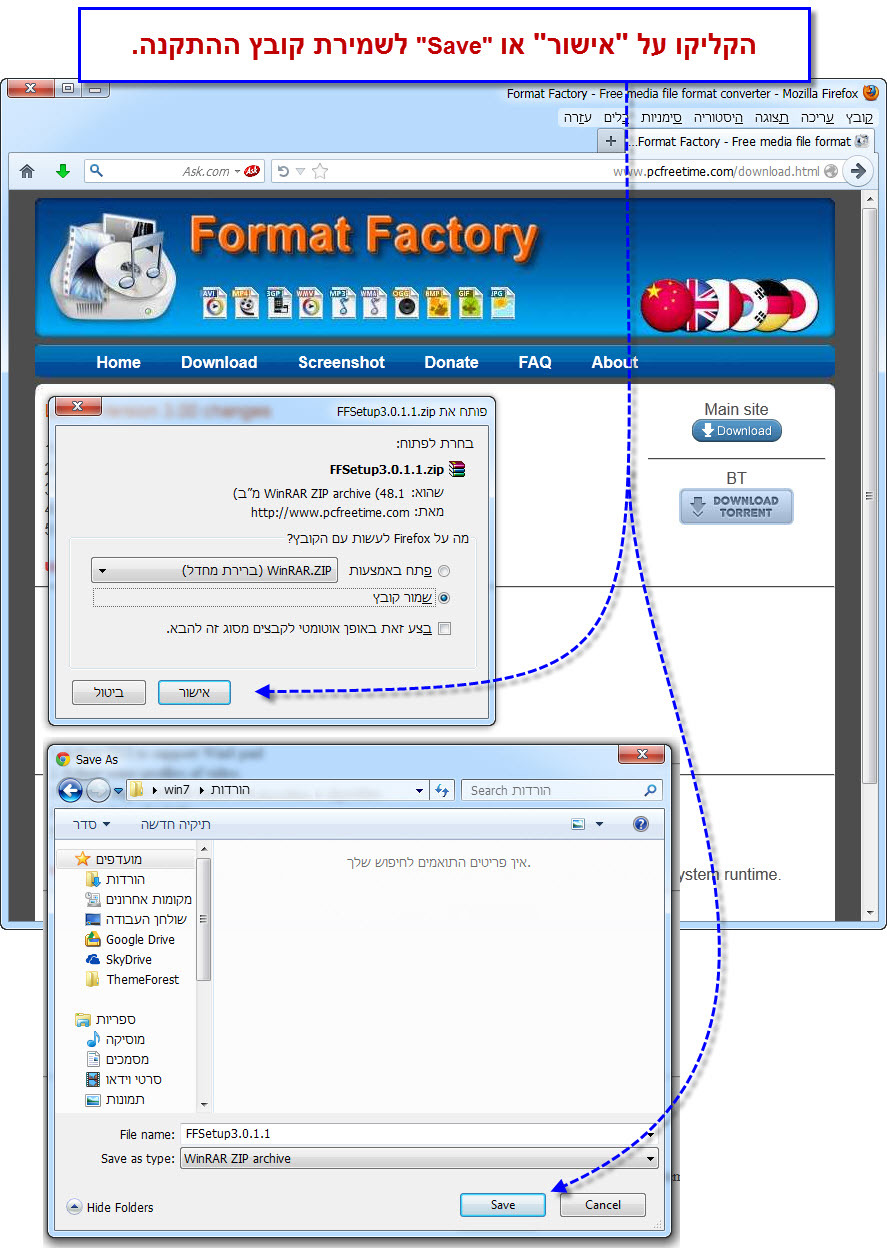Image resolution: width=887 pixels, height=1254 pixels.
Task: Click the Main site Download button
Action: pyautogui.click(x=737, y=430)
